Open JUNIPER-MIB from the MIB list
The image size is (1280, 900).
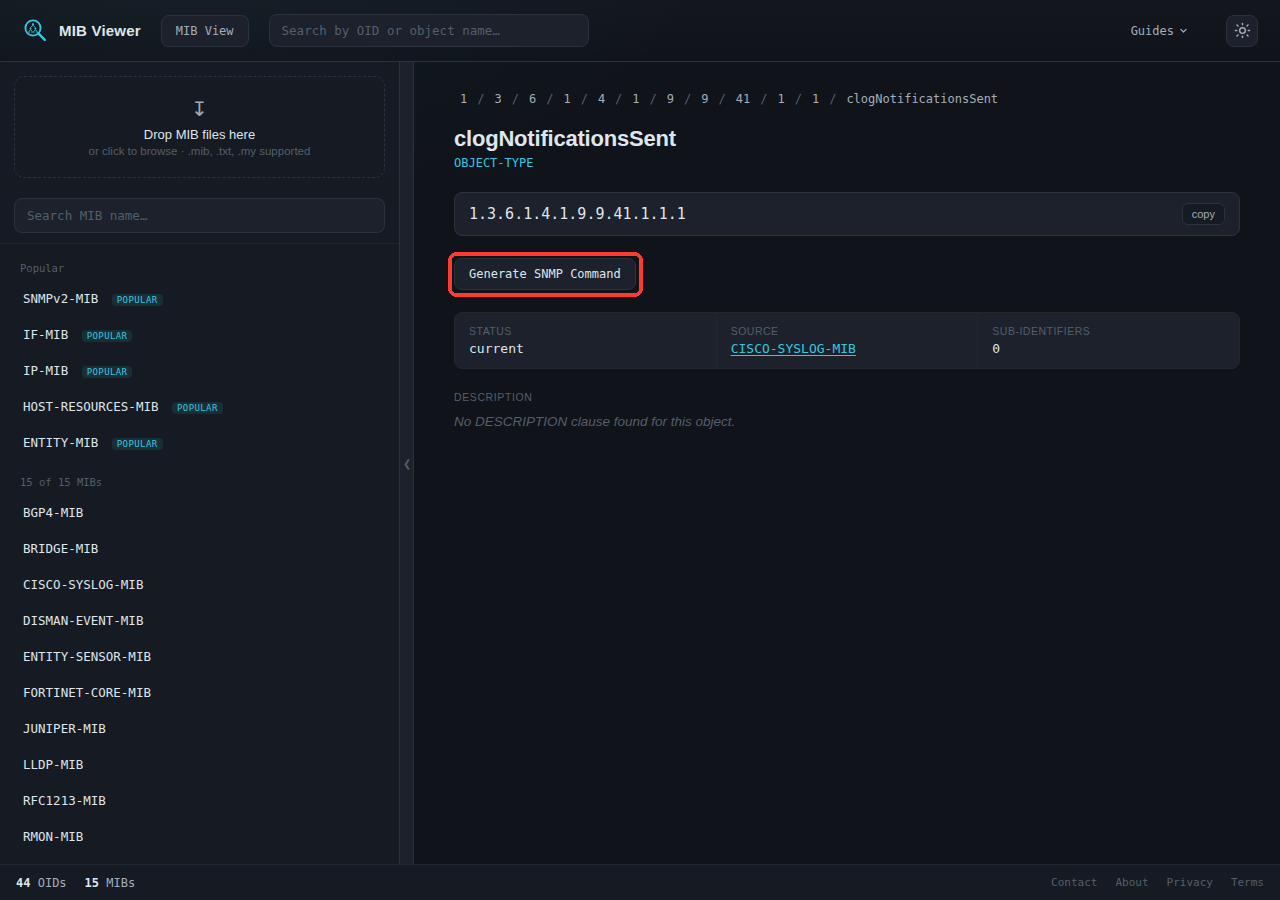click(199, 729)
